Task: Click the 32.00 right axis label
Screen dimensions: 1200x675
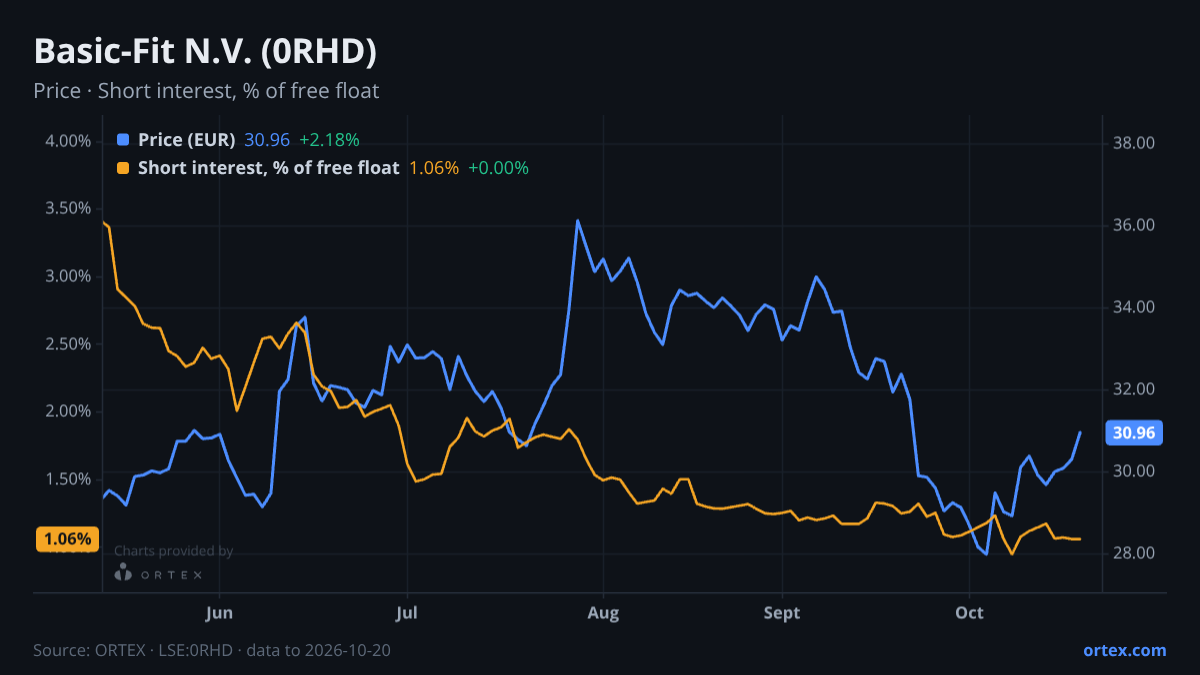Action: click(1133, 389)
